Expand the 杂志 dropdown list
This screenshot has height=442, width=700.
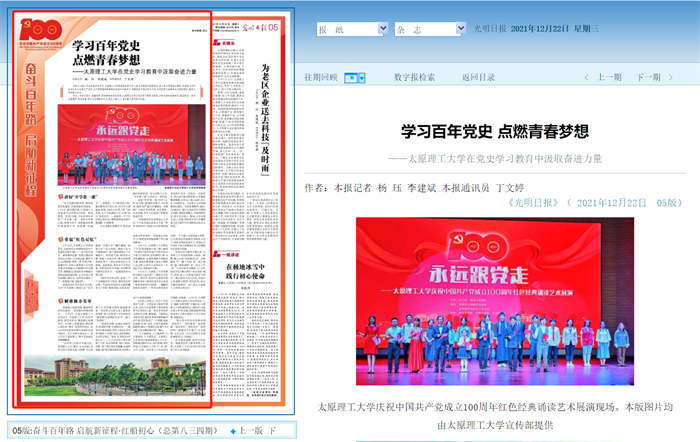point(459,30)
